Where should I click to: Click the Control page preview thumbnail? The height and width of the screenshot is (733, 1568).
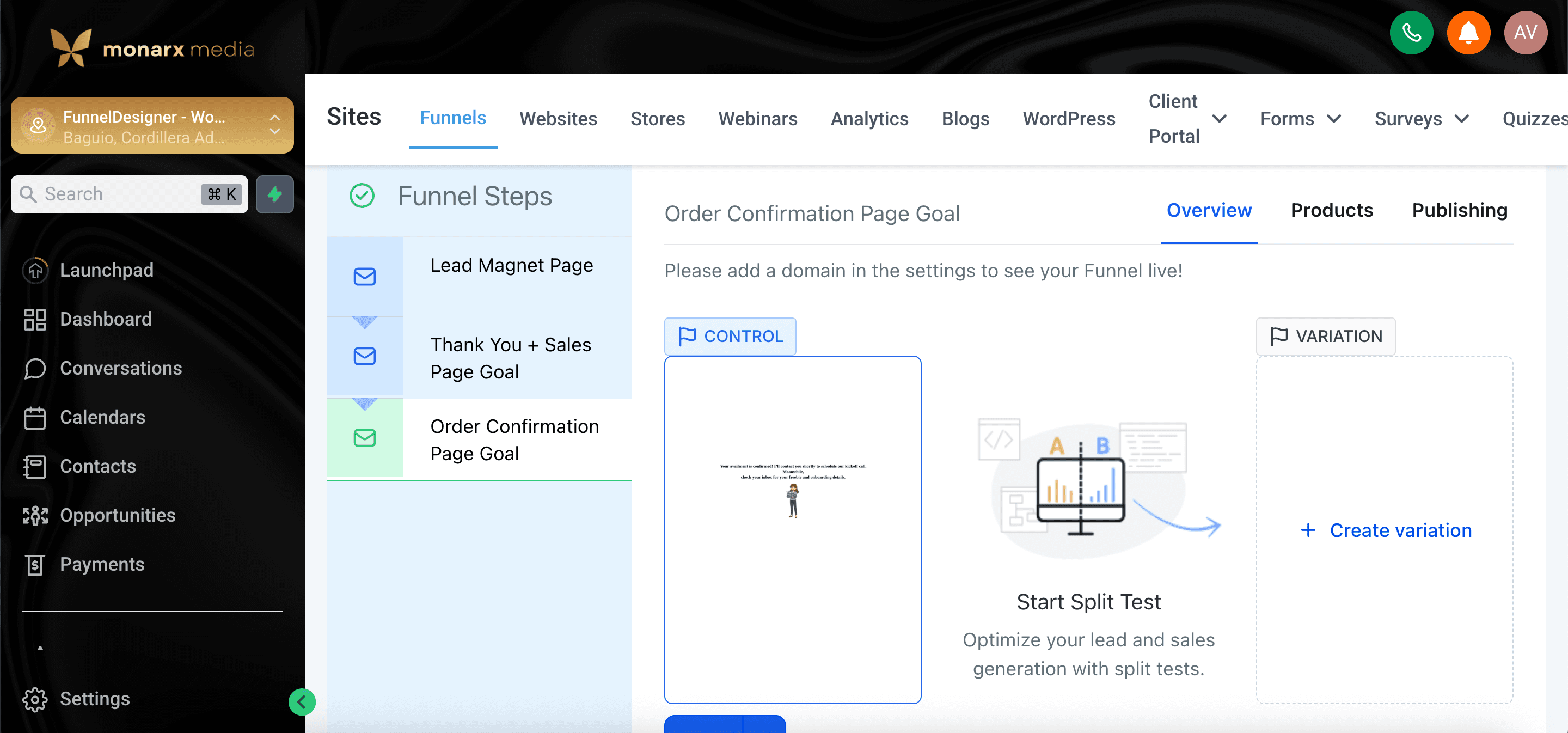[792, 529]
